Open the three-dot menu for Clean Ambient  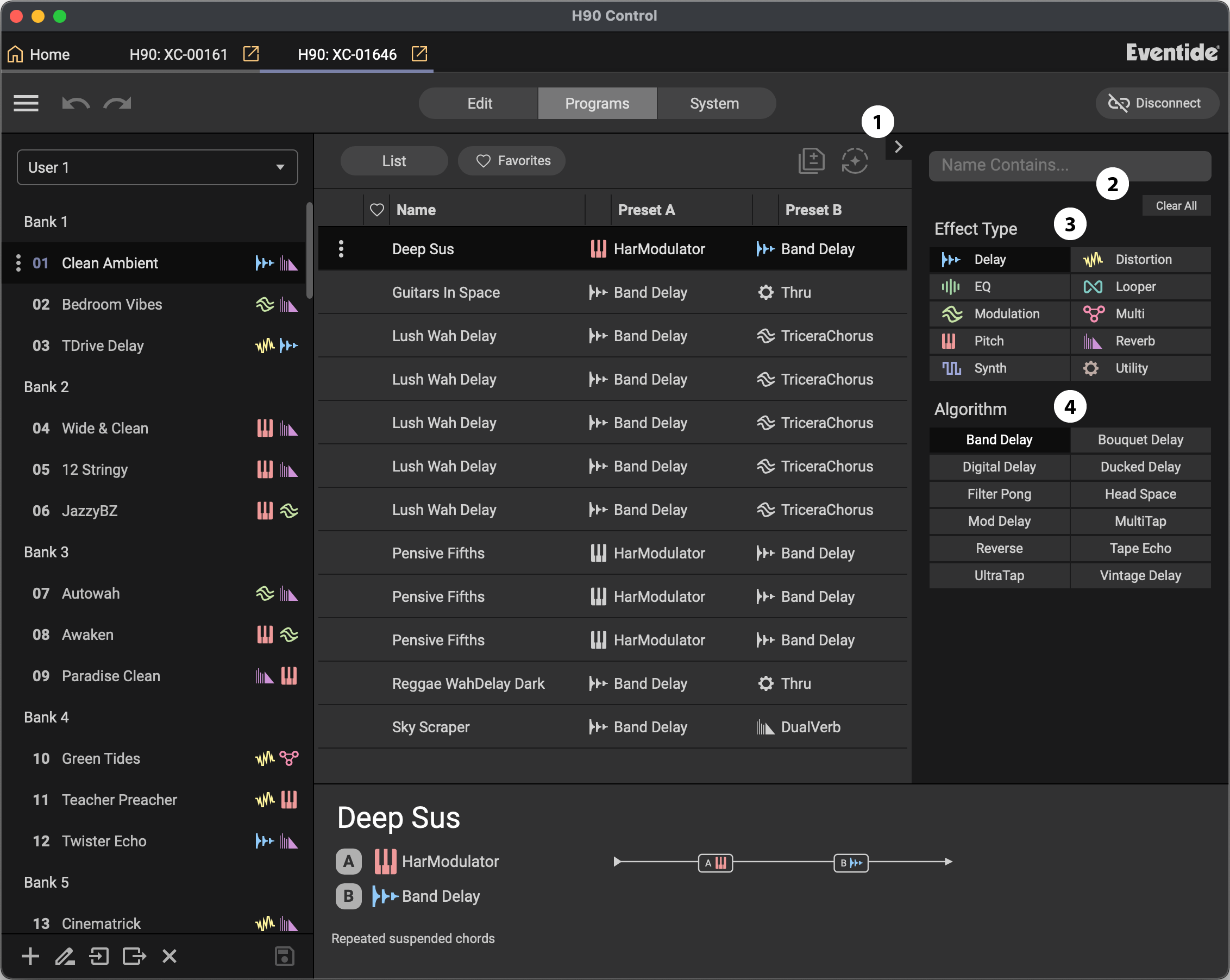click(x=18, y=263)
